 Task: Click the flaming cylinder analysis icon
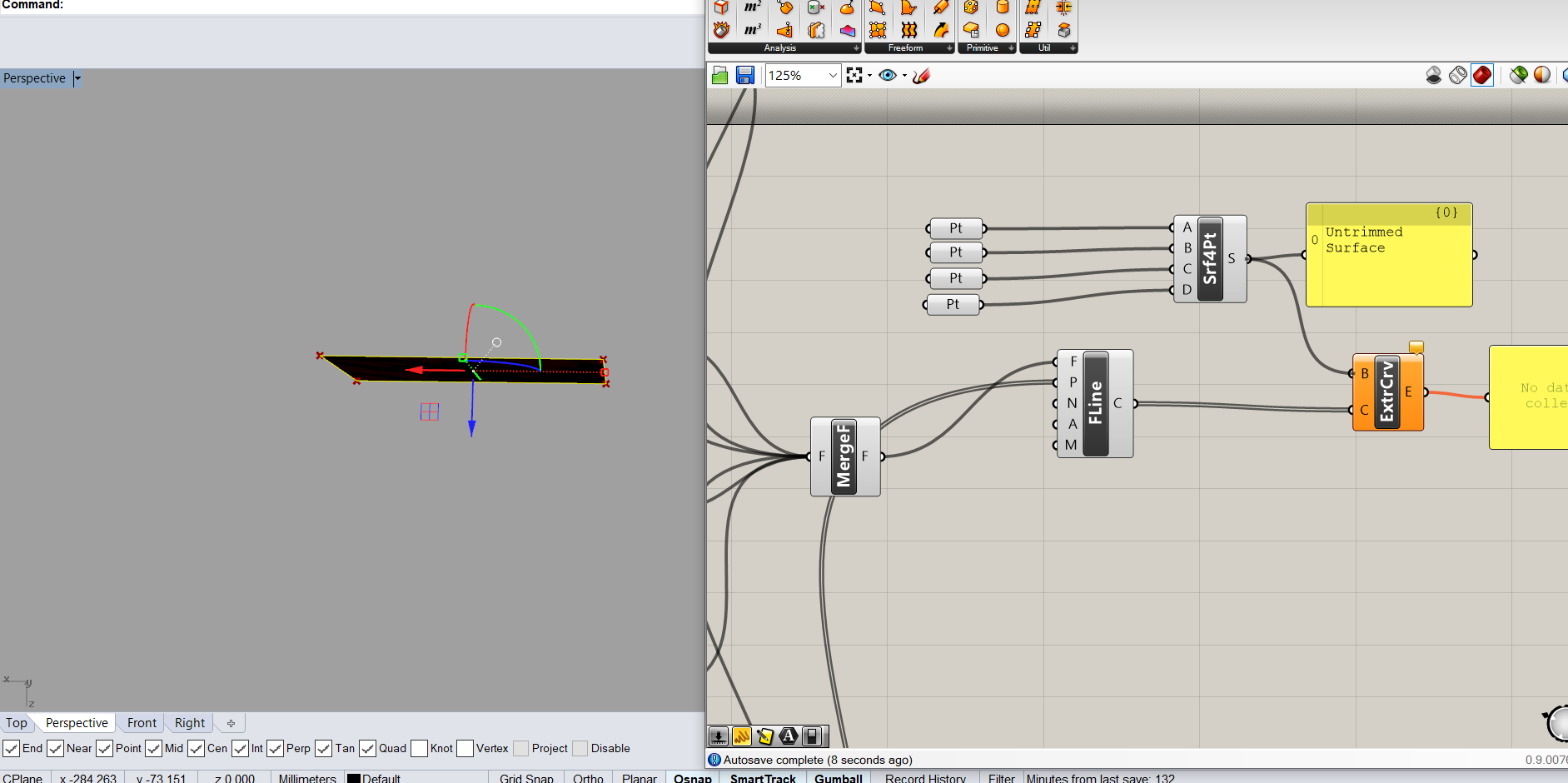tap(721, 30)
